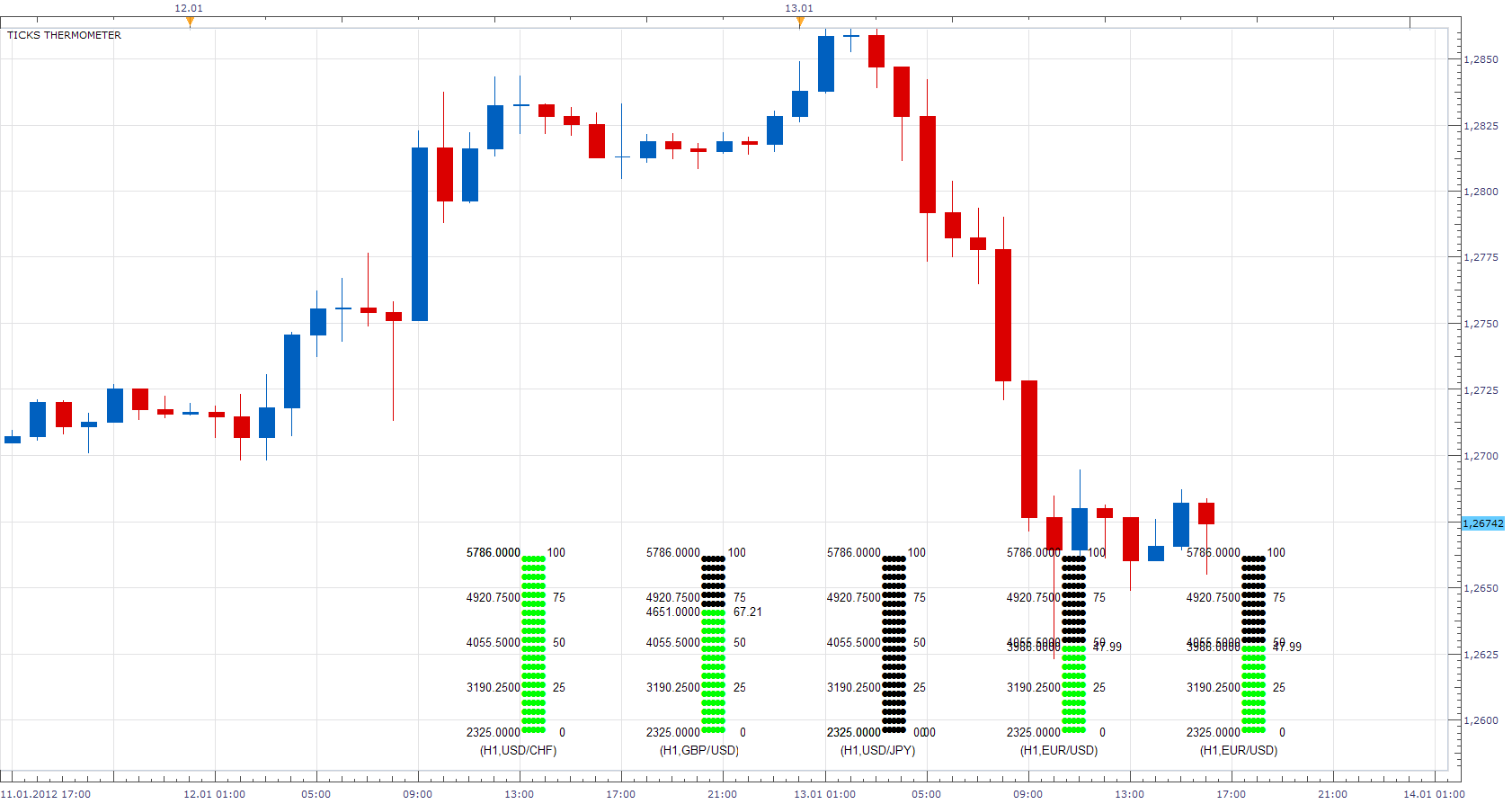Click the 12.01 01:00 time label

215,794
